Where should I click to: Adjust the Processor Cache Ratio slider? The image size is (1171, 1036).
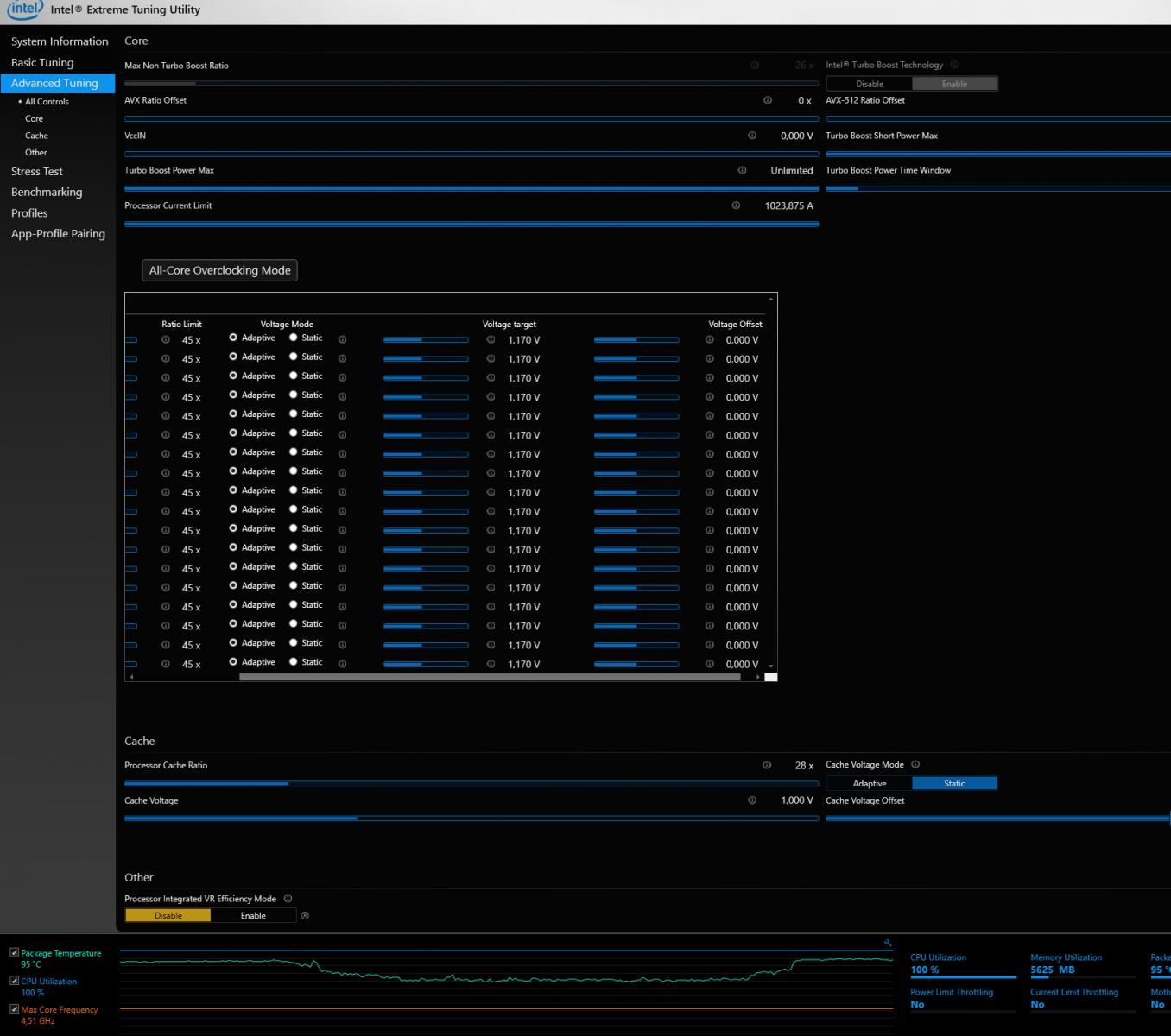click(472, 784)
